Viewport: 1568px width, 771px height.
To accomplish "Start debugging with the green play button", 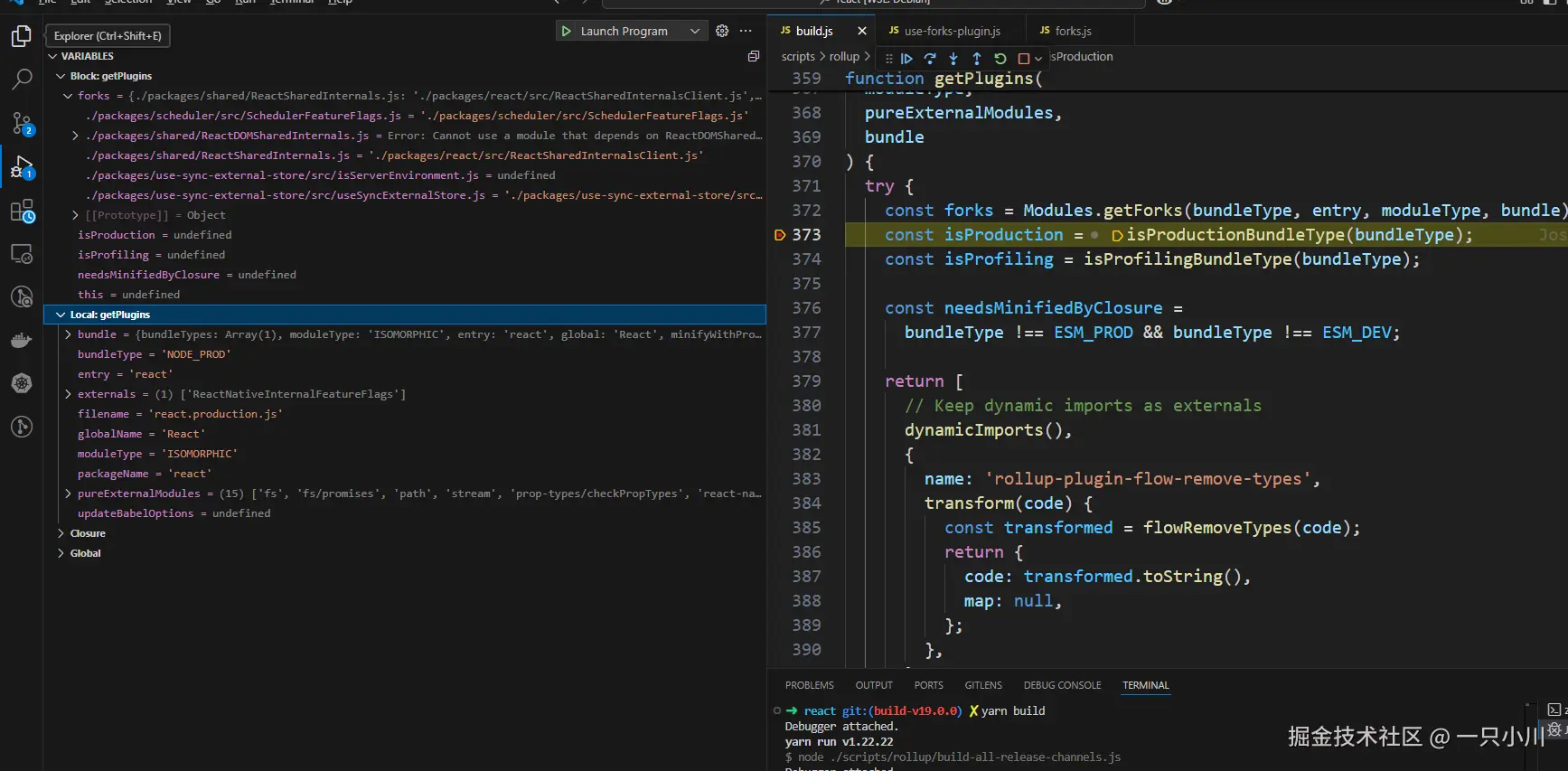I will pos(567,31).
